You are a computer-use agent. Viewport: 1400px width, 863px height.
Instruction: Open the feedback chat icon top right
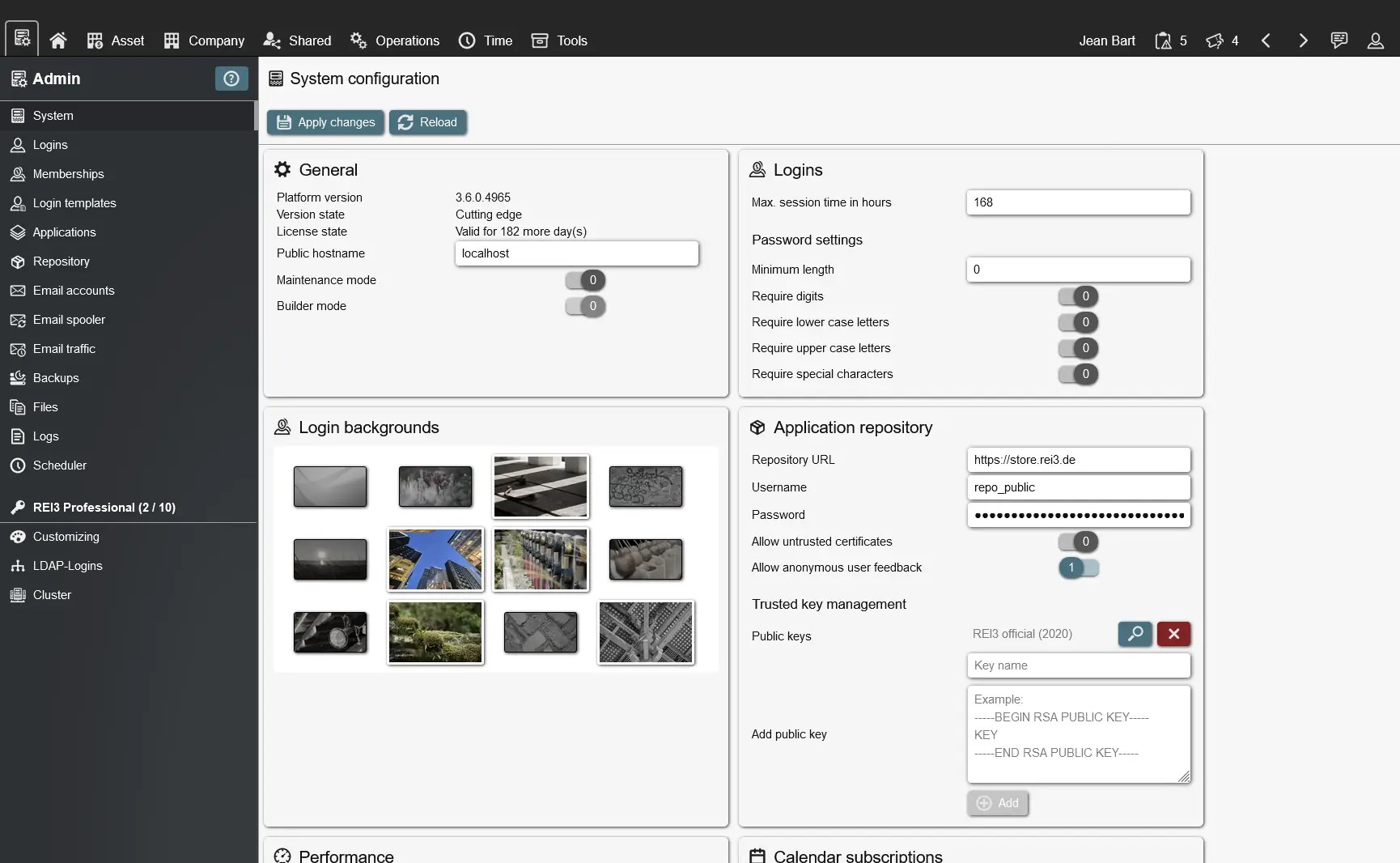[x=1338, y=40]
